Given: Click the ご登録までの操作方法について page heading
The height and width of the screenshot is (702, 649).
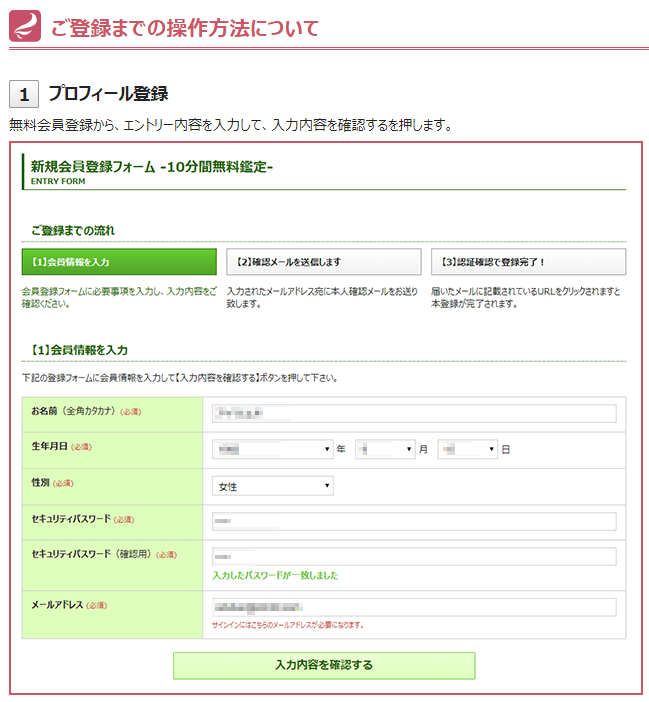Looking at the screenshot, I should (x=185, y=27).
